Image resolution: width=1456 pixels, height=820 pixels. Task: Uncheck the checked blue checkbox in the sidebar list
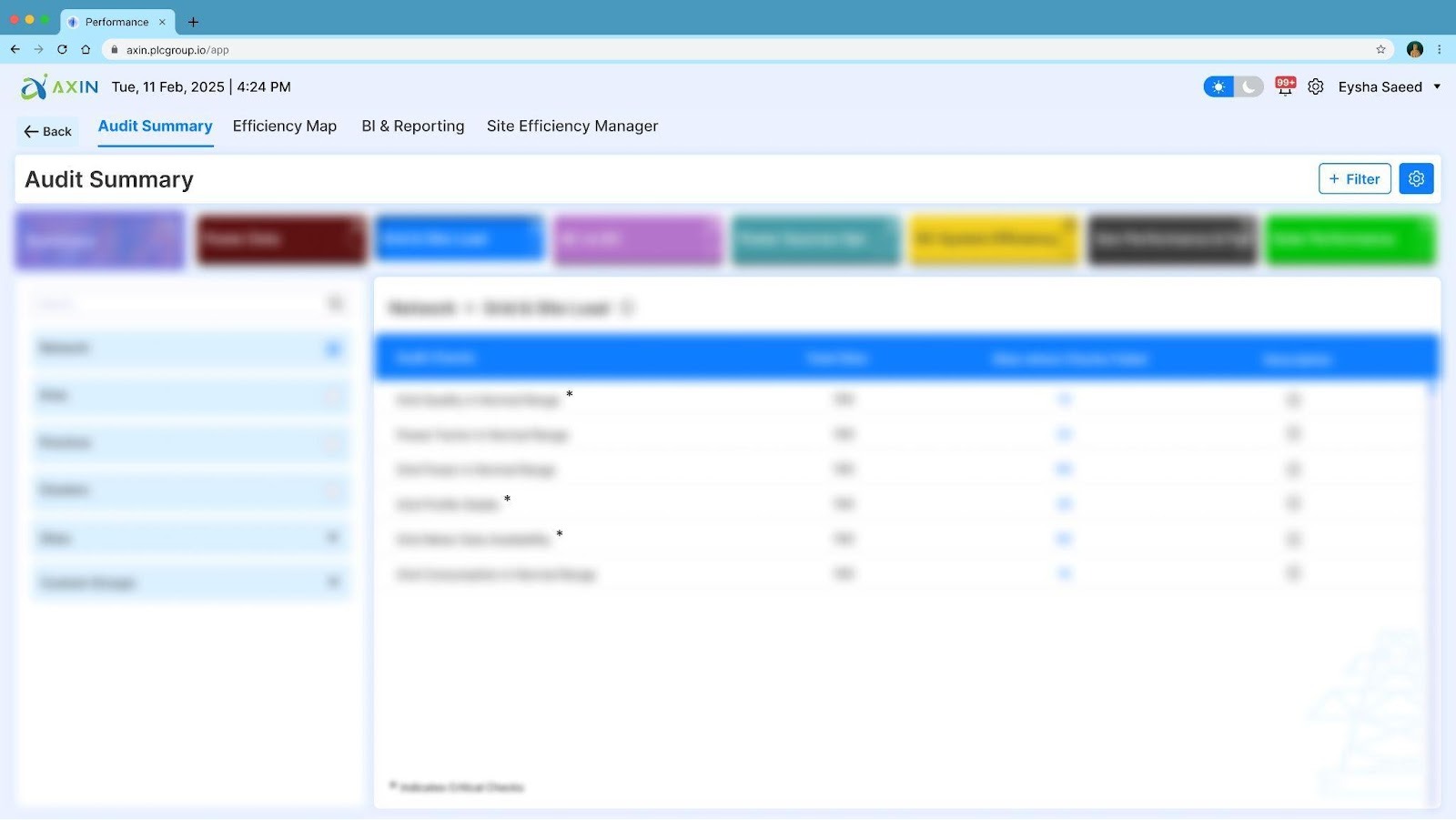(x=333, y=349)
